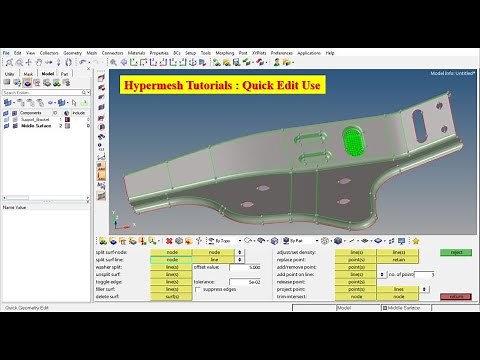Screen dimensions: 480x360
Task: Click the switch toggle in the split surf-node row
Action: 239,252
